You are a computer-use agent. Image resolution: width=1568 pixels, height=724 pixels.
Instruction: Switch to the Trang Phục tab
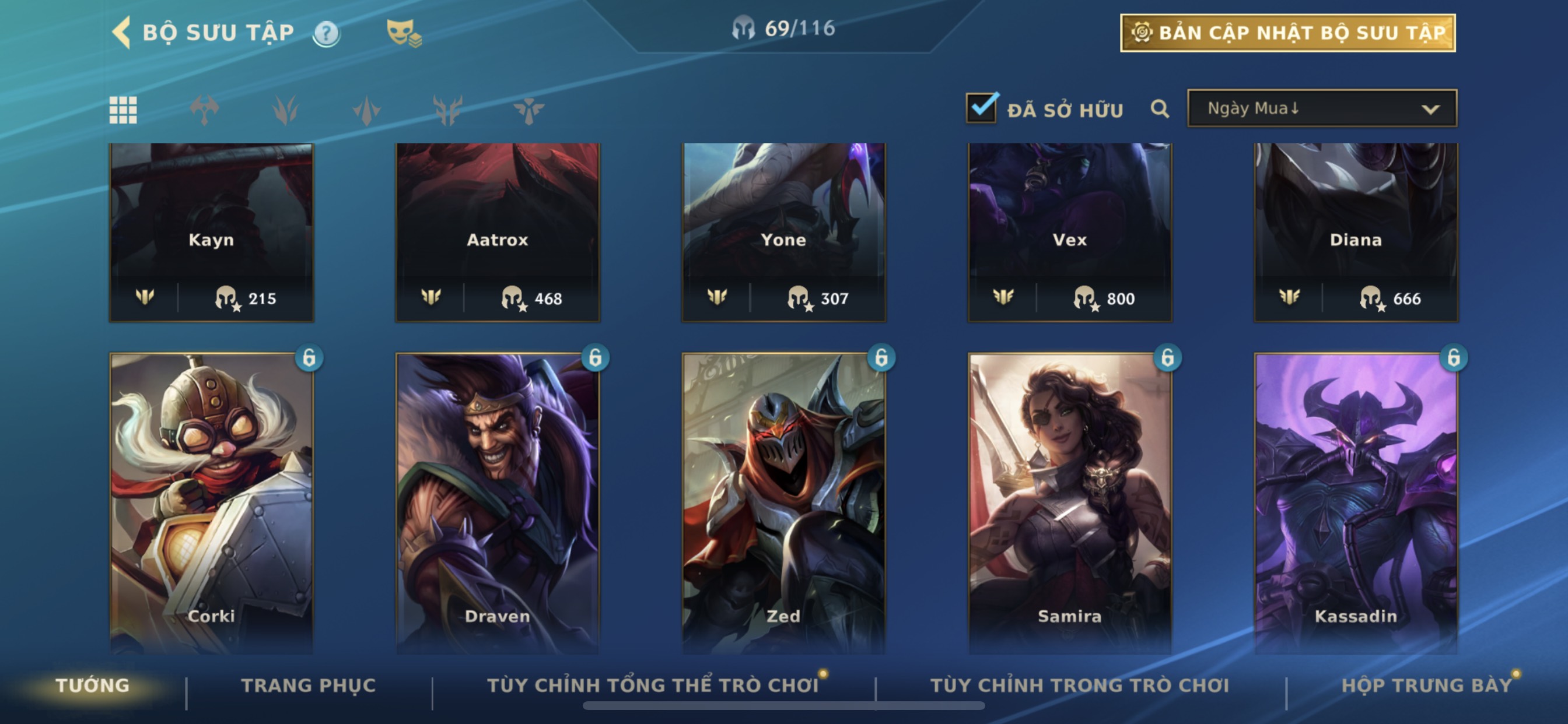[309, 685]
